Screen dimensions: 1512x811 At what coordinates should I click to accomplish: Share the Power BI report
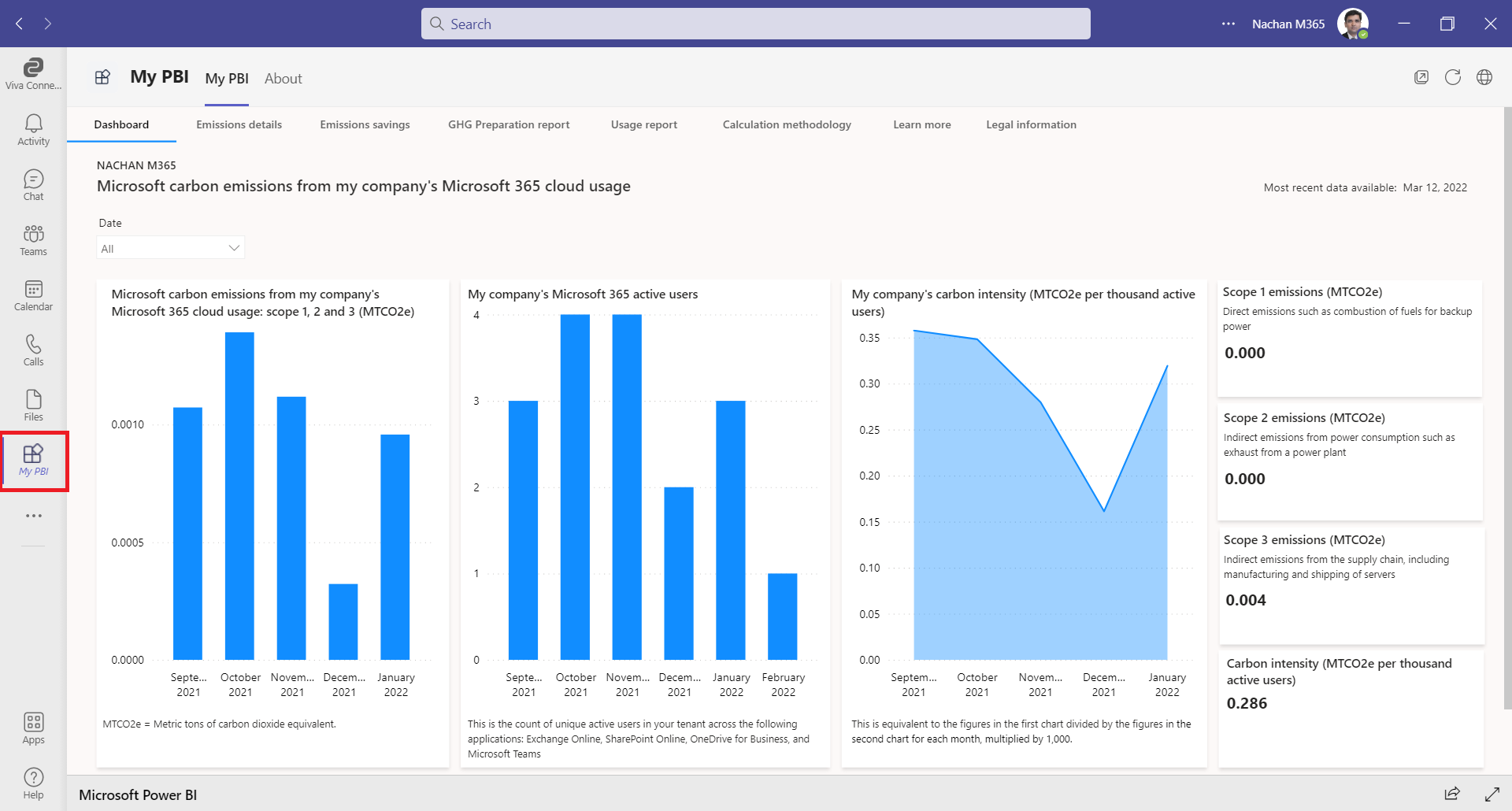1451,794
